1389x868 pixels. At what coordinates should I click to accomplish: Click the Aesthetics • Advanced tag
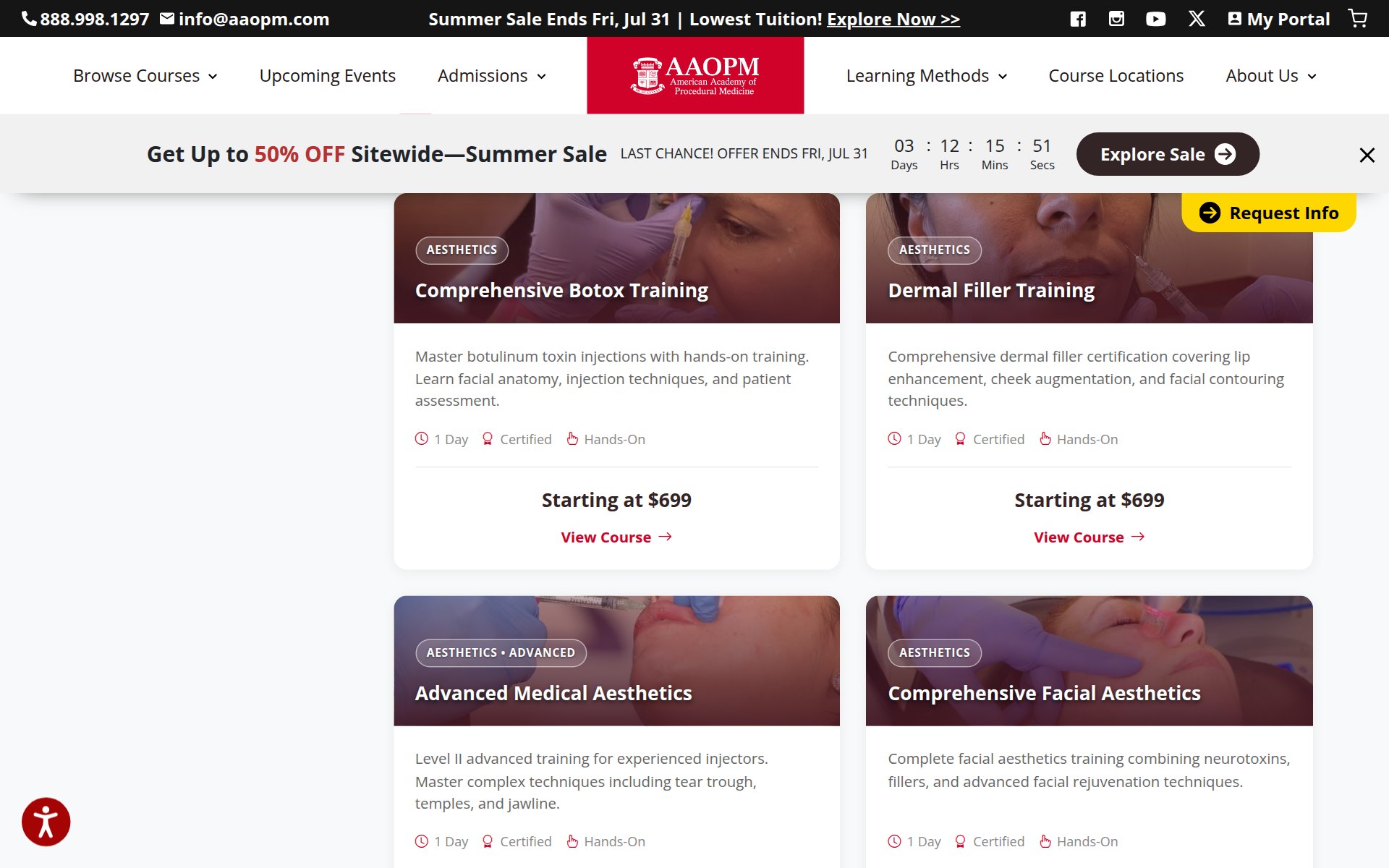(501, 652)
